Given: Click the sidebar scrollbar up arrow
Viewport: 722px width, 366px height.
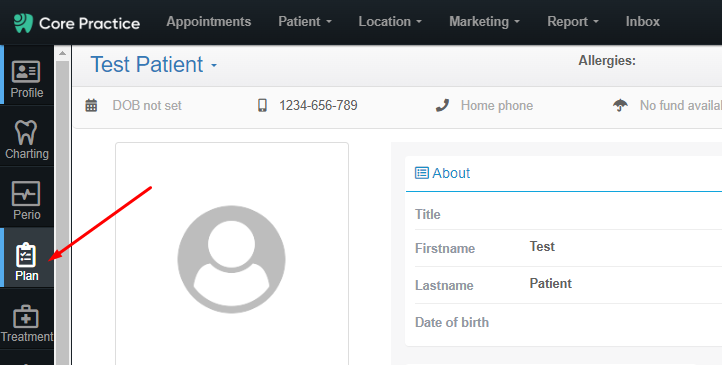Looking at the screenshot, I should pyautogui.click(x=62, y=53).
